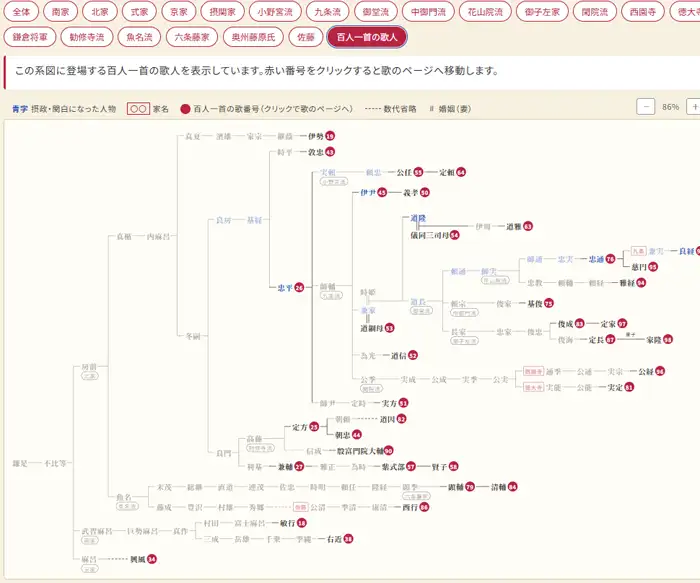
Task: Select the 九条流 tab
Action: tap(328, 12)
